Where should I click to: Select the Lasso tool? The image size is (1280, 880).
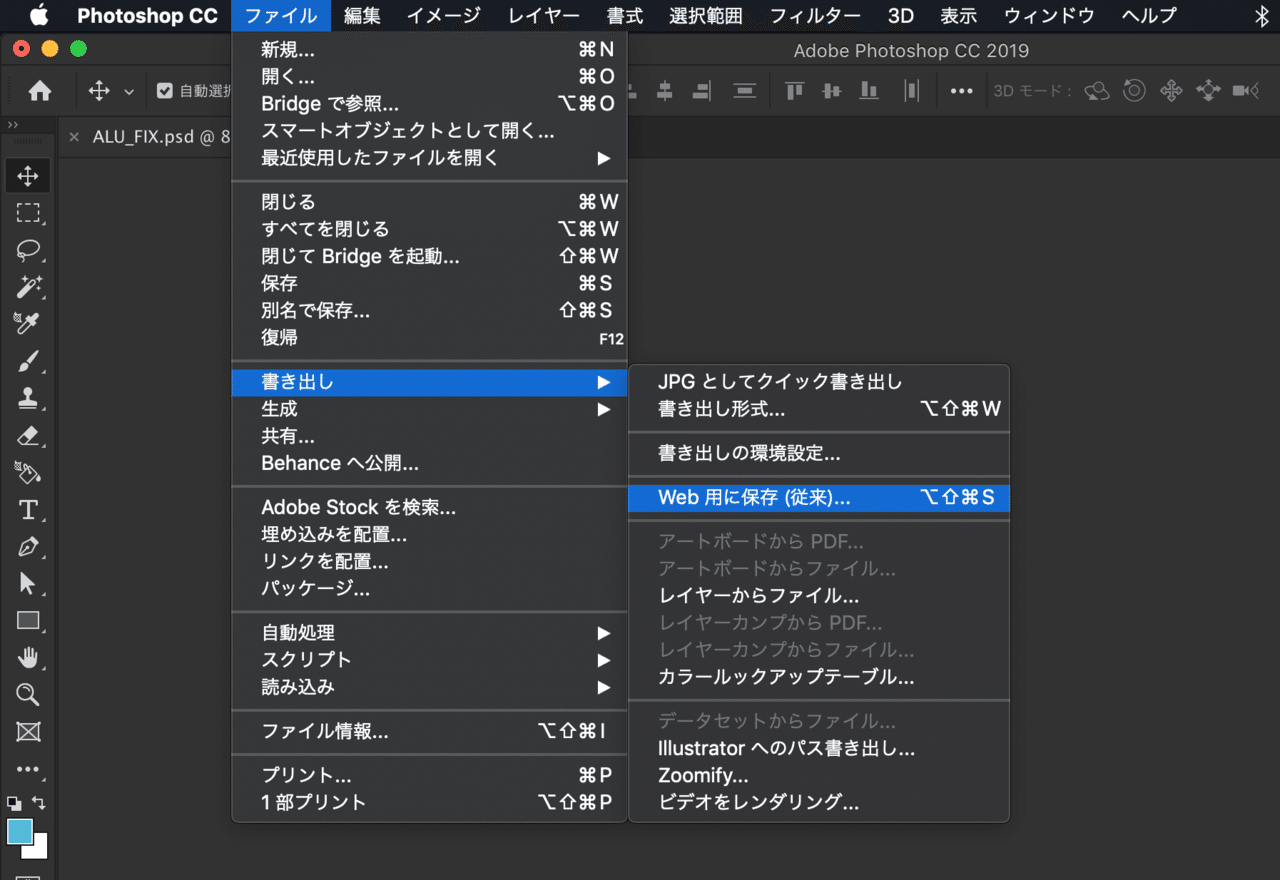pos(28,251)
